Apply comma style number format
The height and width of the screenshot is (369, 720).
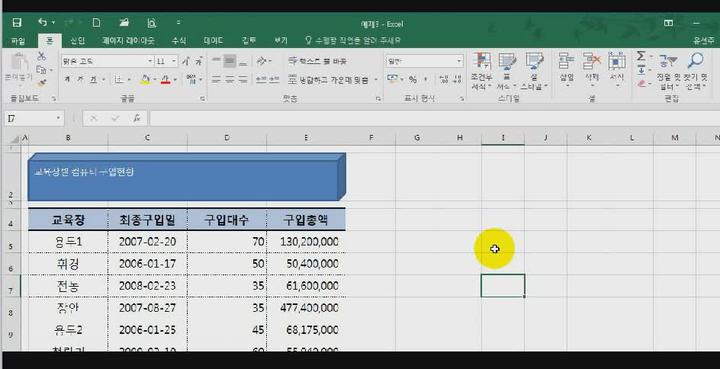point(425,80)
